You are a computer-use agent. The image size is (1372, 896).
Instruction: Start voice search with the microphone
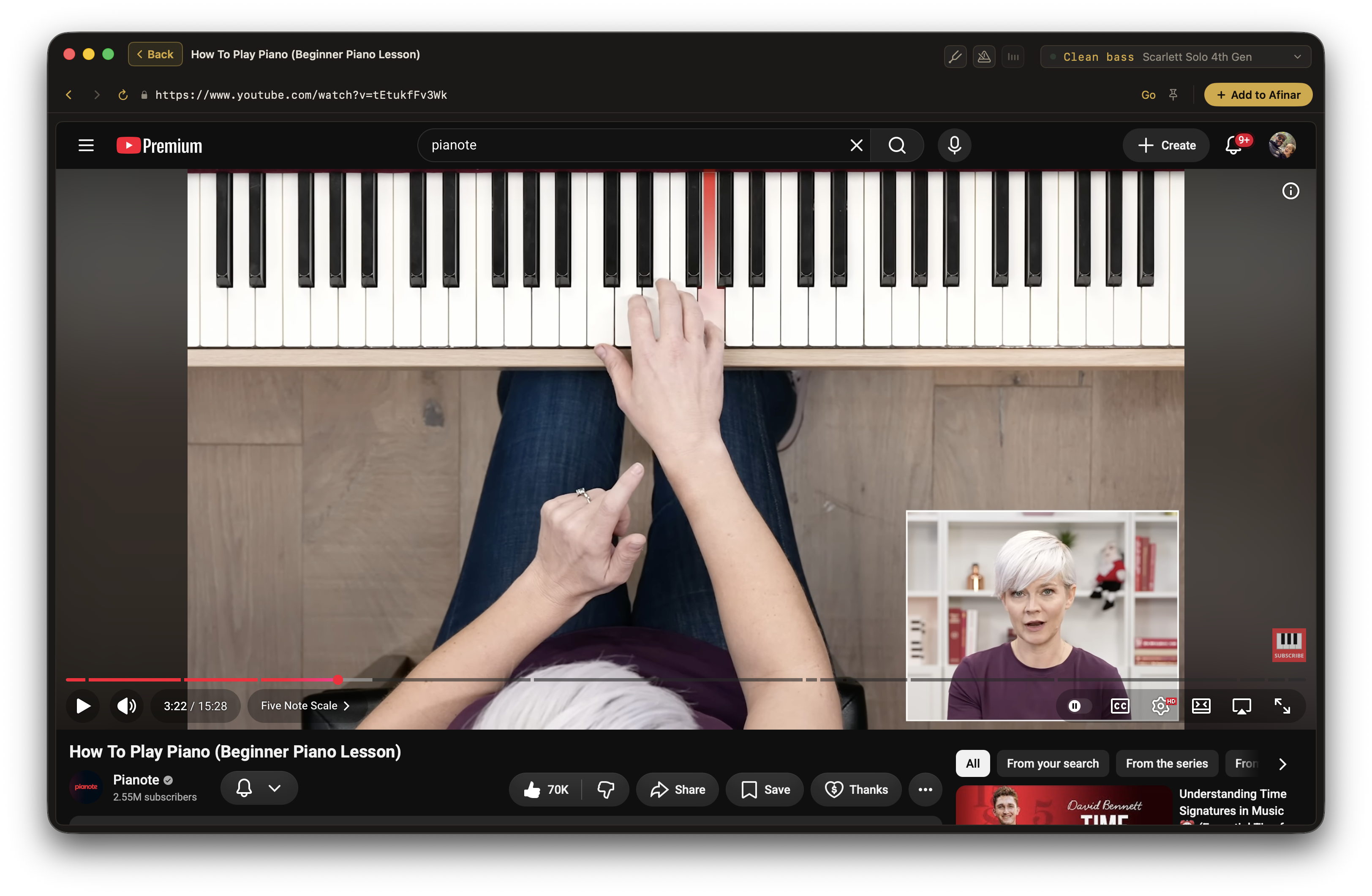click(x=955, y=145)
